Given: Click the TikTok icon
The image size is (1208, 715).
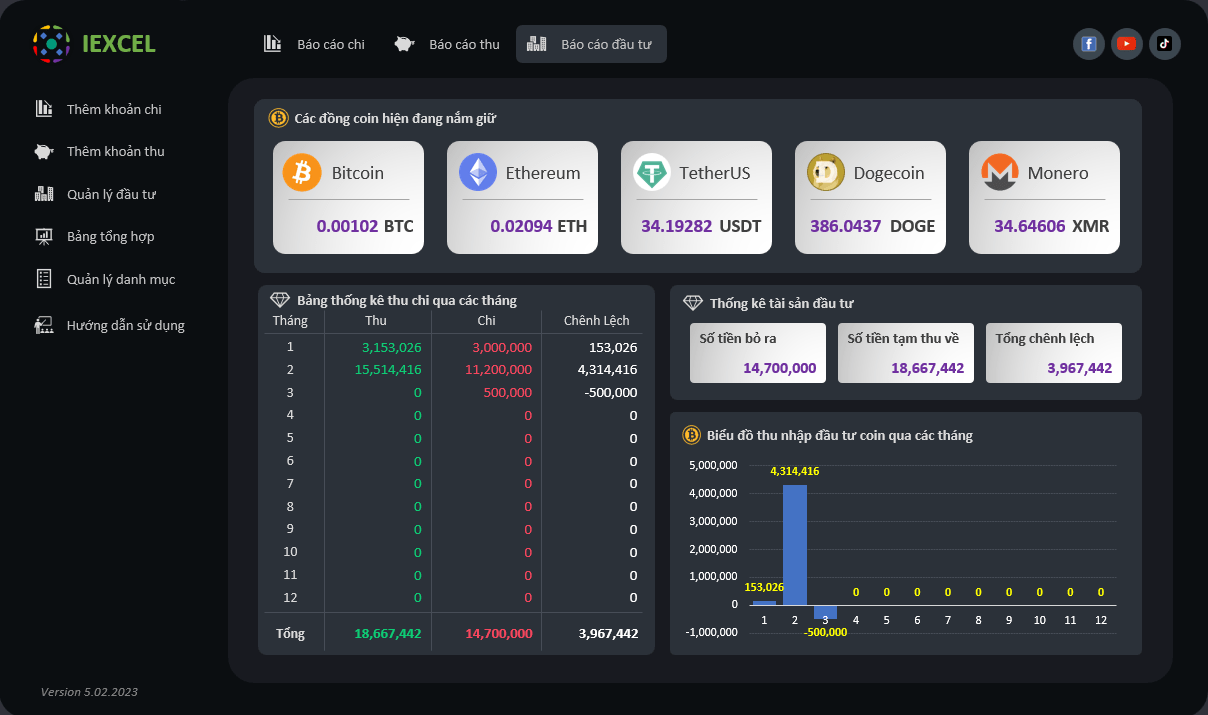Looking at the screenshot, I should [1165, 44].
